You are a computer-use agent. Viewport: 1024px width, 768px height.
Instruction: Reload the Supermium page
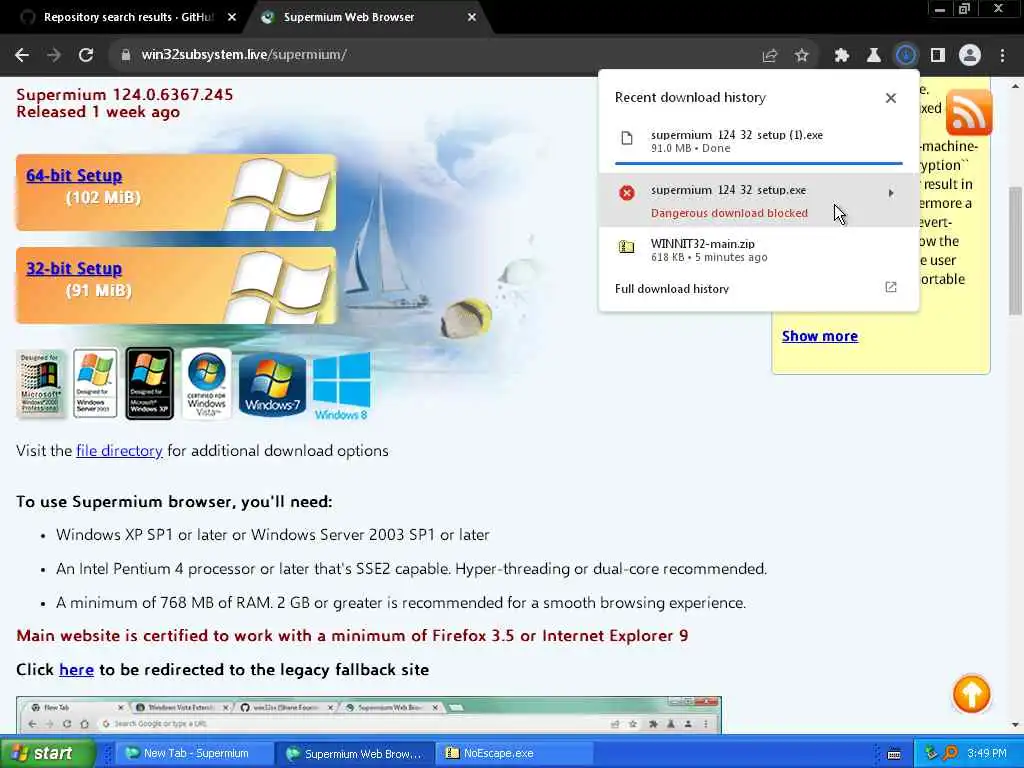point(86,55)
